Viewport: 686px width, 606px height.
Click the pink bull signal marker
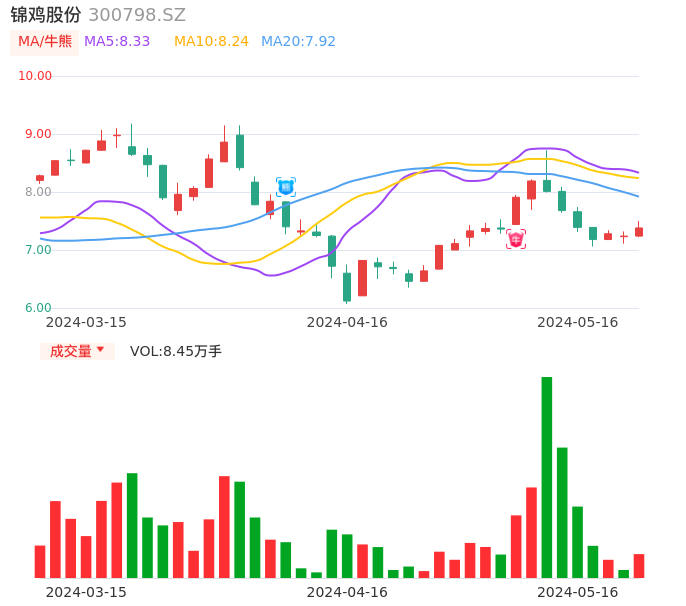[516, 239]
